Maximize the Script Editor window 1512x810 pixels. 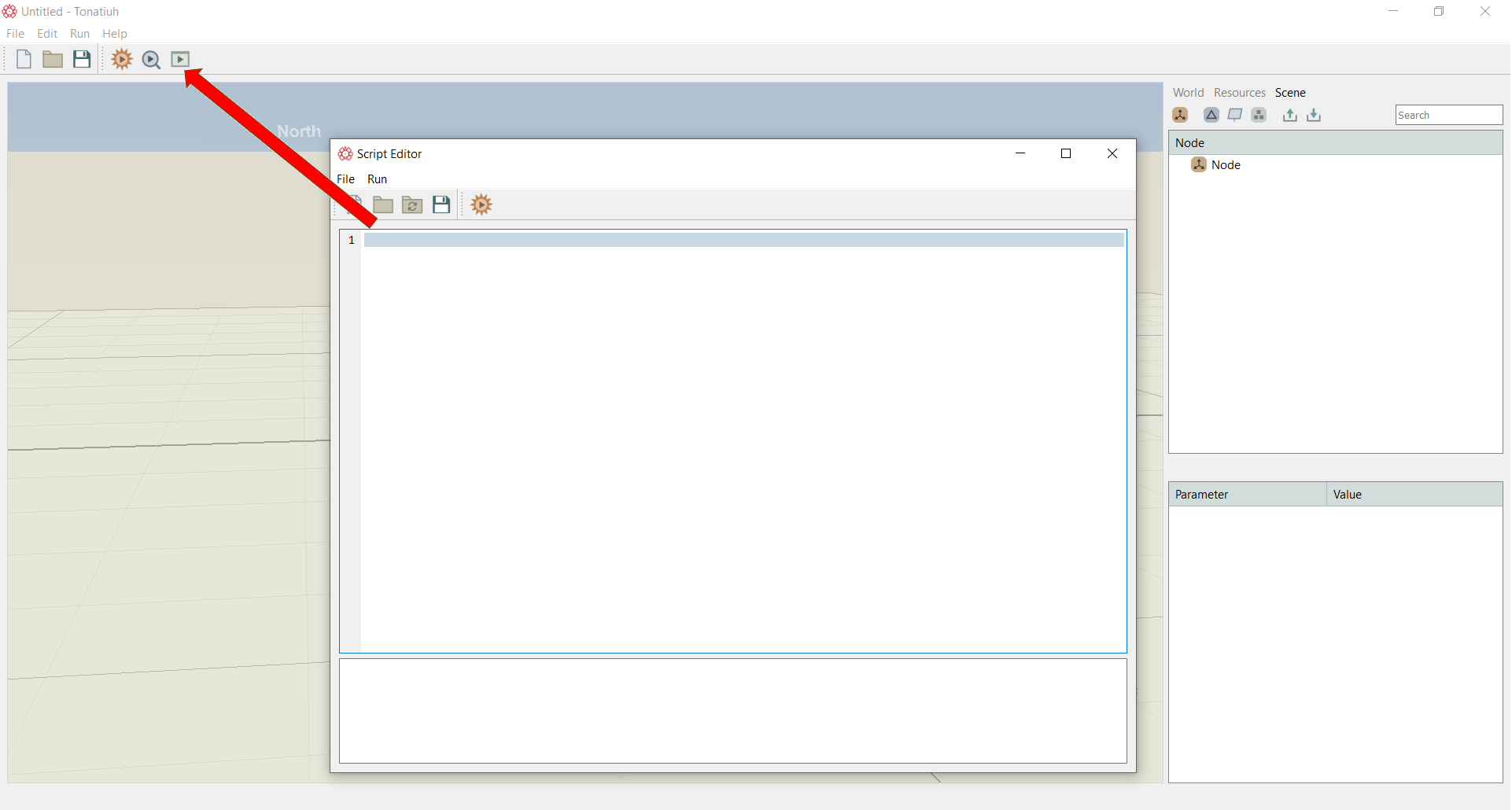(x=1066, y=154)
